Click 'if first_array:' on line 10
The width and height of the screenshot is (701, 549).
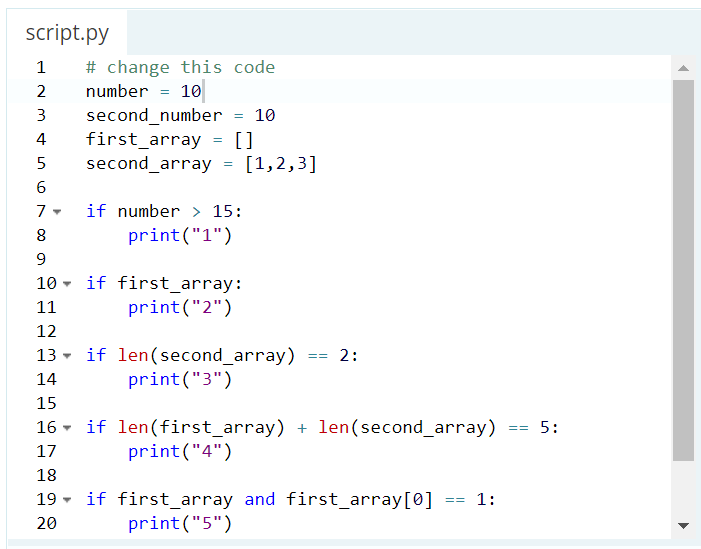[164, 283]
